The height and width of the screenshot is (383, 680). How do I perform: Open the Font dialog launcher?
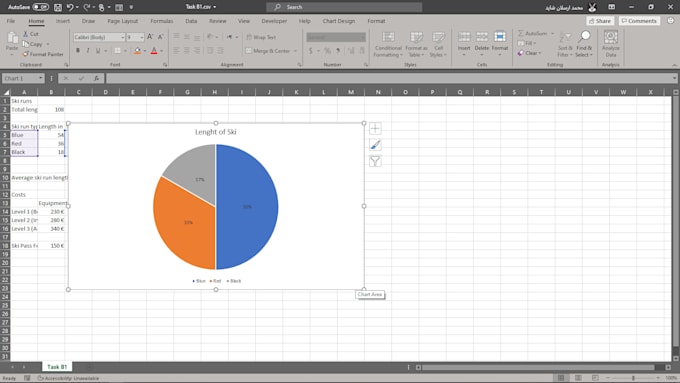click(165, 65)
